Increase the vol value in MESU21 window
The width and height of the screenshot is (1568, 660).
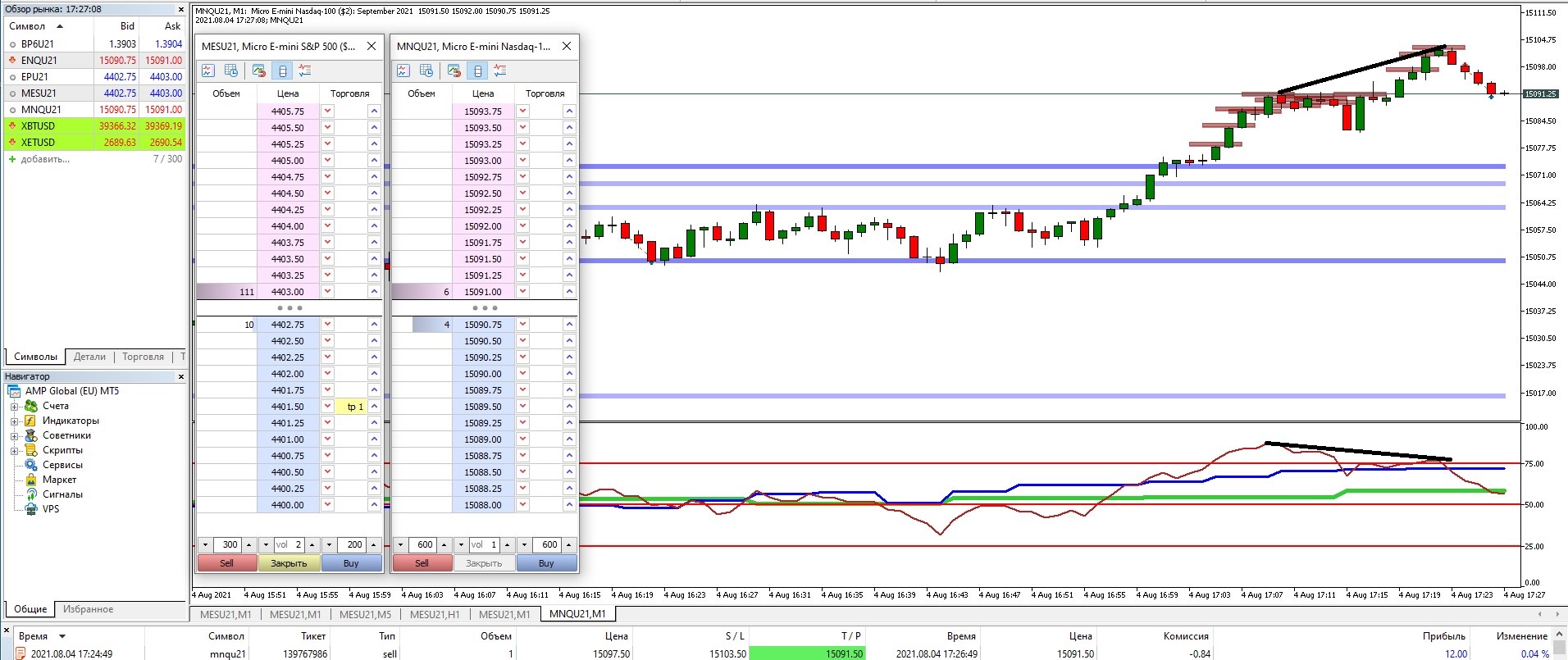(x=312, y=544)
